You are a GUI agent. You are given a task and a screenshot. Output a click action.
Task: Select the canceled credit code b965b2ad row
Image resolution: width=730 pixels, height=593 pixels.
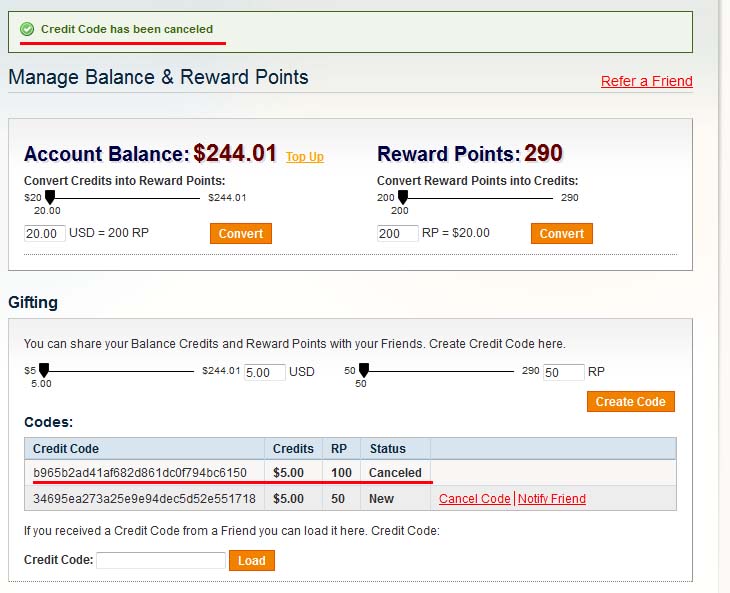point(139,473)
